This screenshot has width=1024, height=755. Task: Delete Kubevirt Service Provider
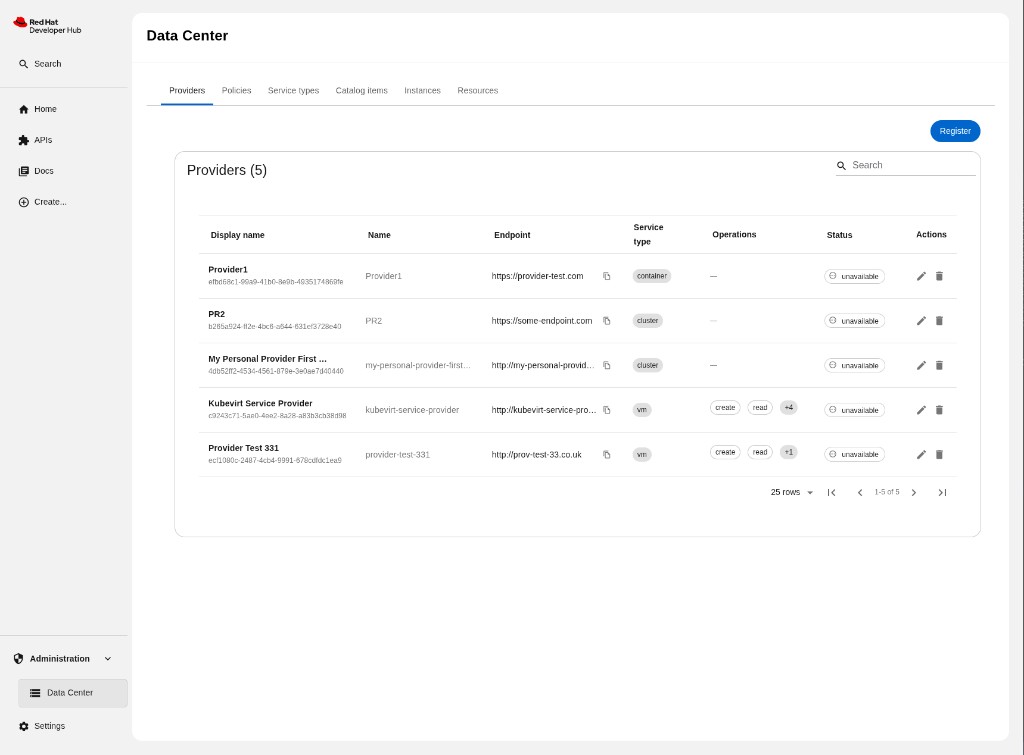tap(939, 410)
